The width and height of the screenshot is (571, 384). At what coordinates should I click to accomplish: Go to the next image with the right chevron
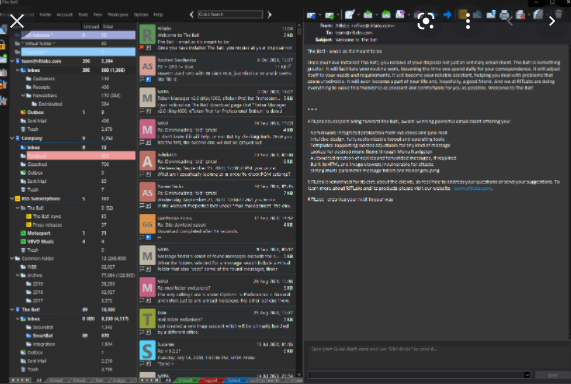pos(552,21)
